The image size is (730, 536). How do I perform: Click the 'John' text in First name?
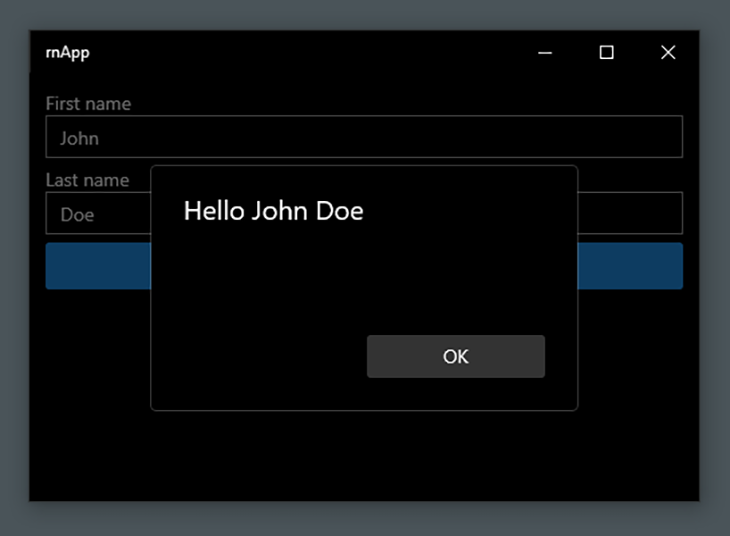click(79, 138)
